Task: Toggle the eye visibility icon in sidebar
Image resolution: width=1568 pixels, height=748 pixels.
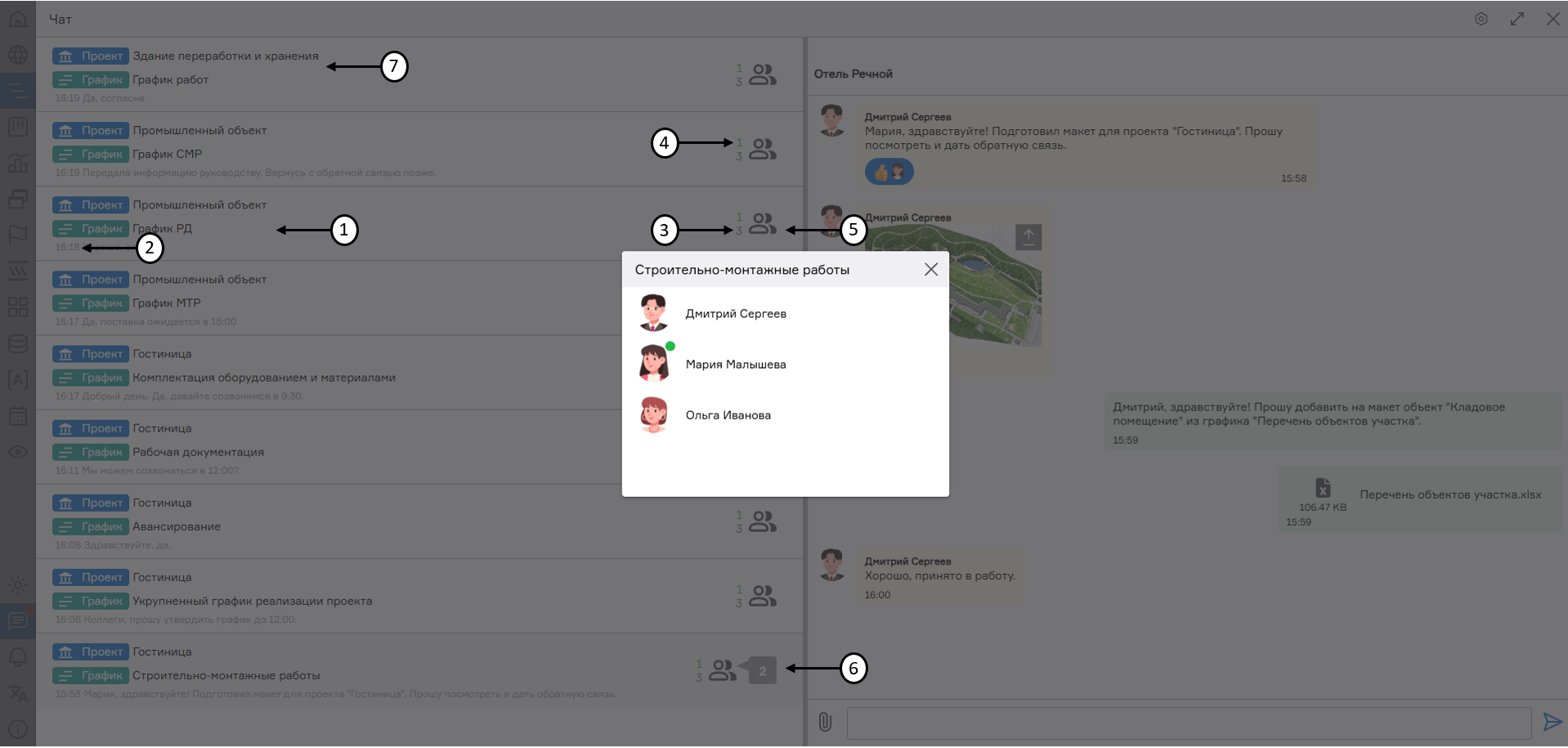Action: point(17,452)
